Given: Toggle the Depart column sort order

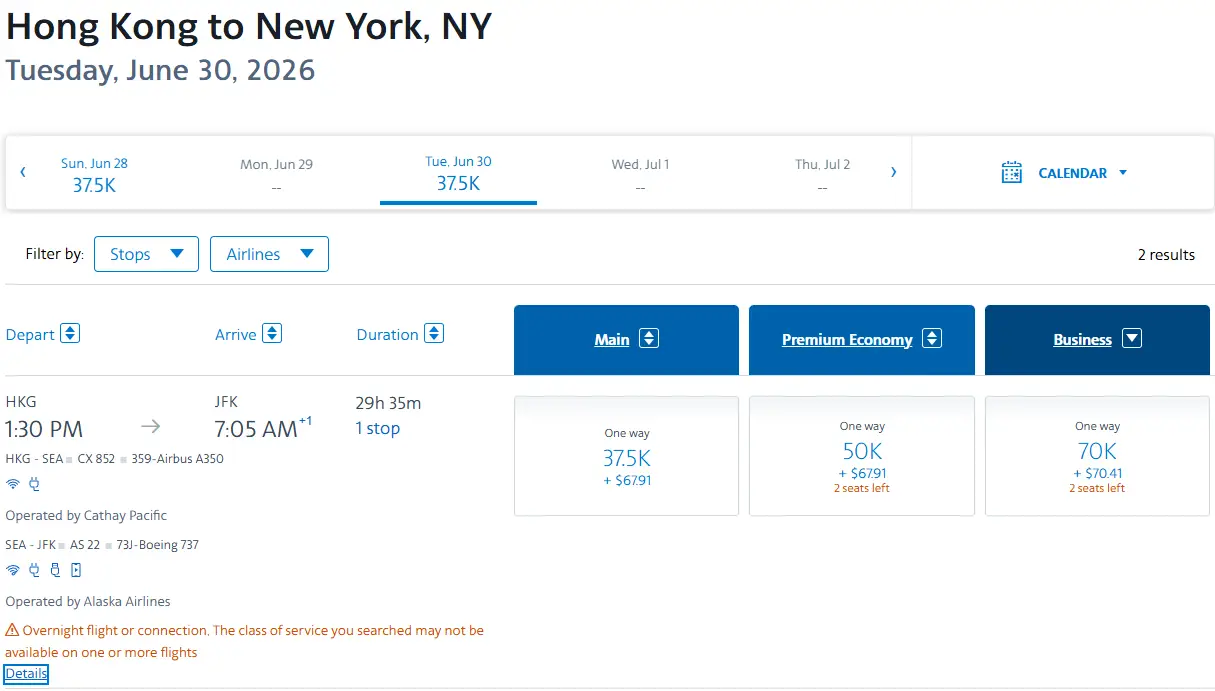Looking at the screenshot, I should (x=70, y=334).
